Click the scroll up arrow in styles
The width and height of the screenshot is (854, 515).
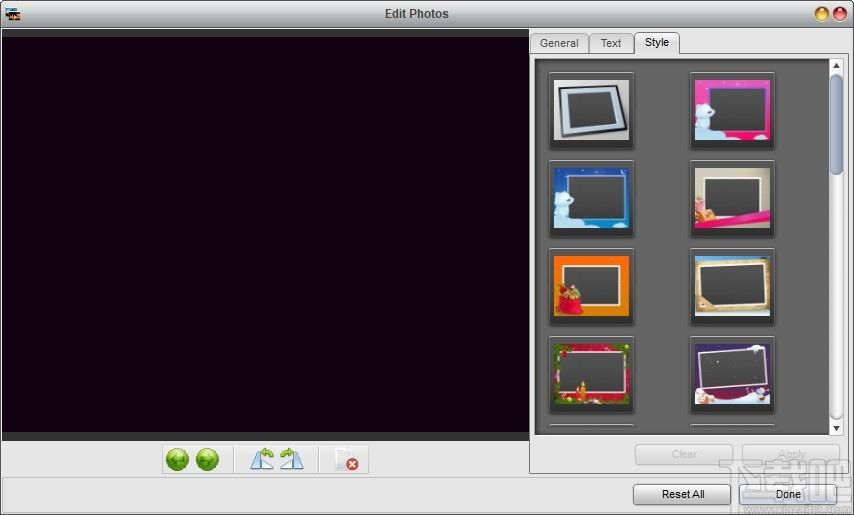[837, 66]
